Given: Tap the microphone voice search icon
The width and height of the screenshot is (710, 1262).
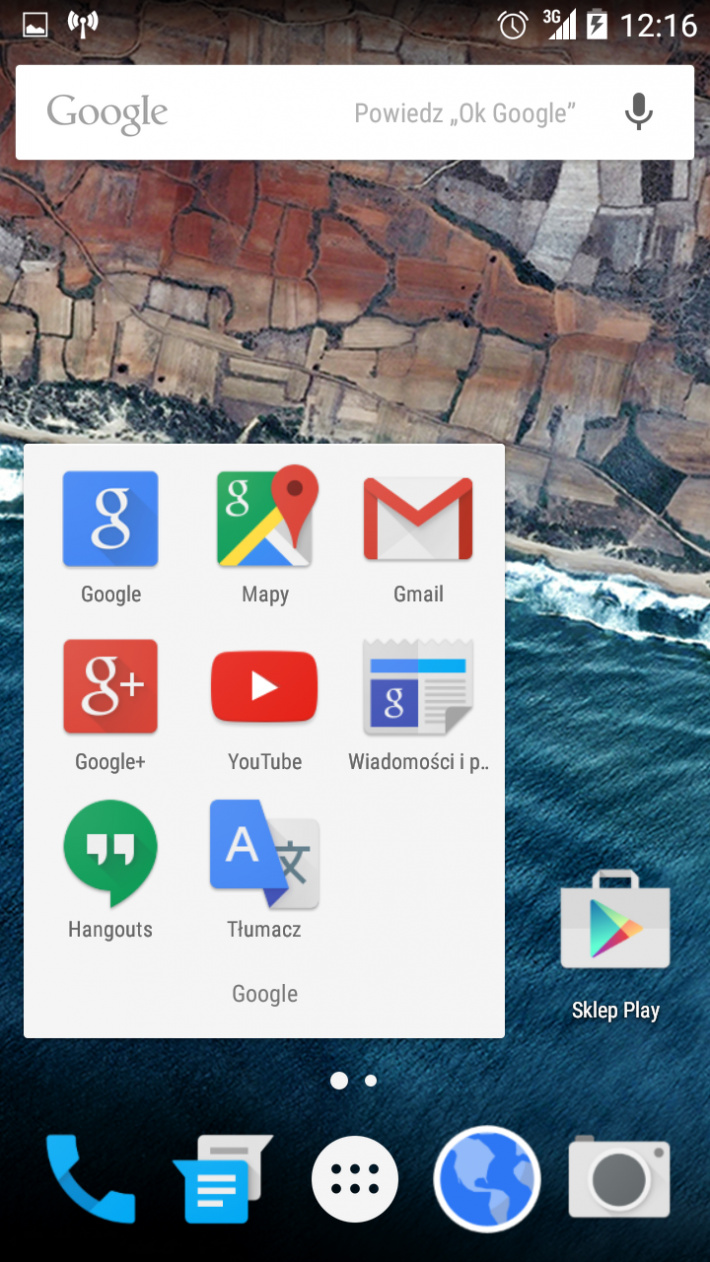Looking at the screenshot, I should point(639,112).
